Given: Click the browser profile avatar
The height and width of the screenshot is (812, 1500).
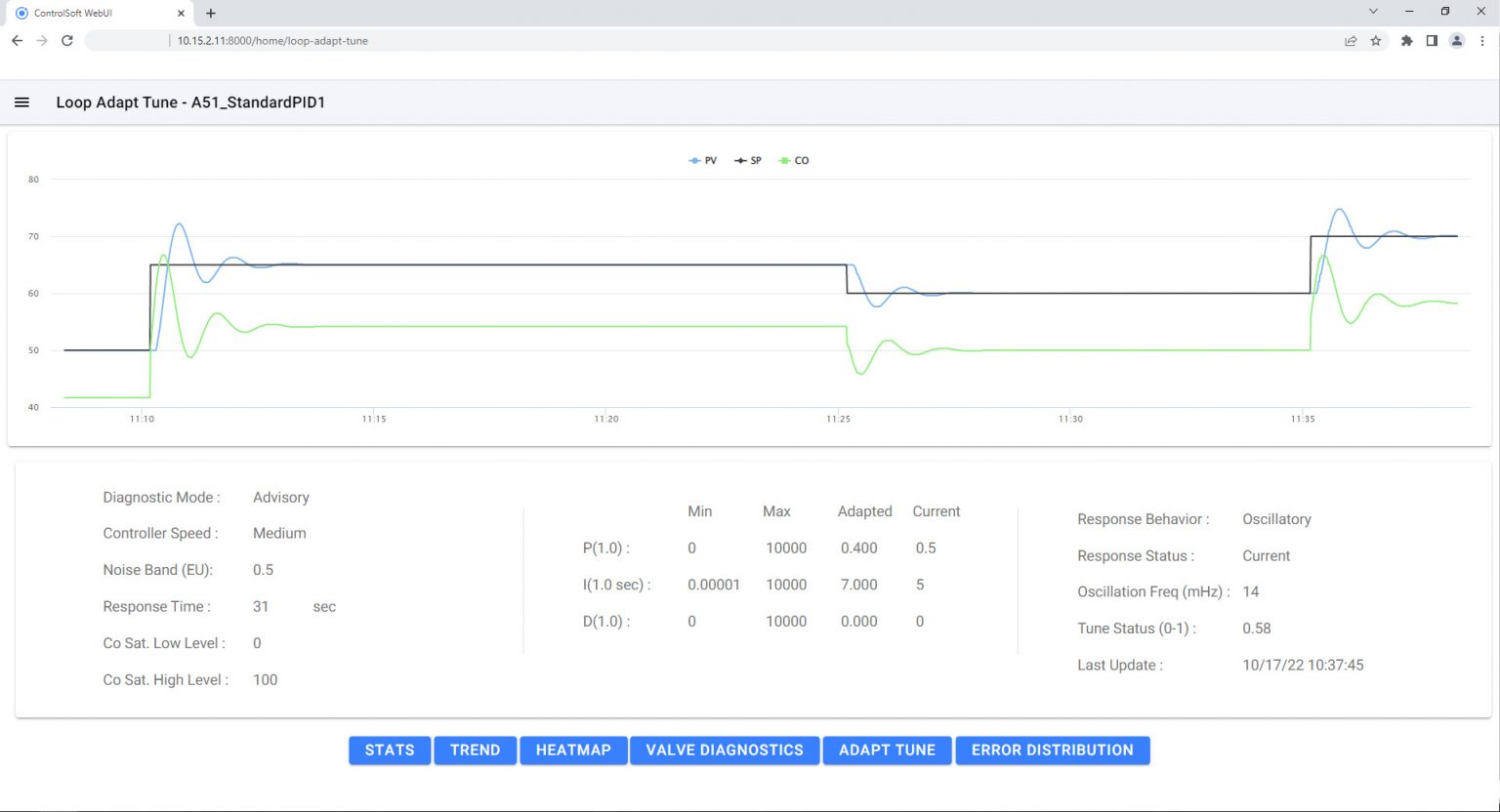Looking at the screenshot, I should coord(1457,41).
